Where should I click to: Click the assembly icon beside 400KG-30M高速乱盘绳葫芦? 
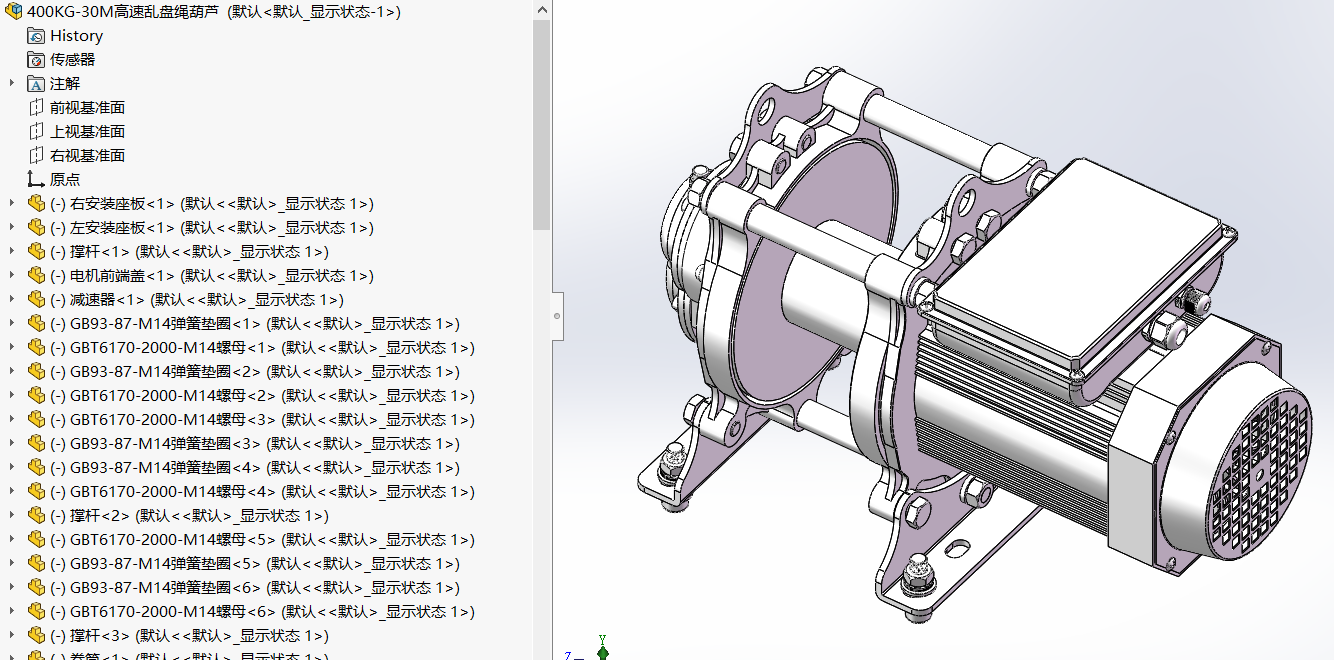13,12
